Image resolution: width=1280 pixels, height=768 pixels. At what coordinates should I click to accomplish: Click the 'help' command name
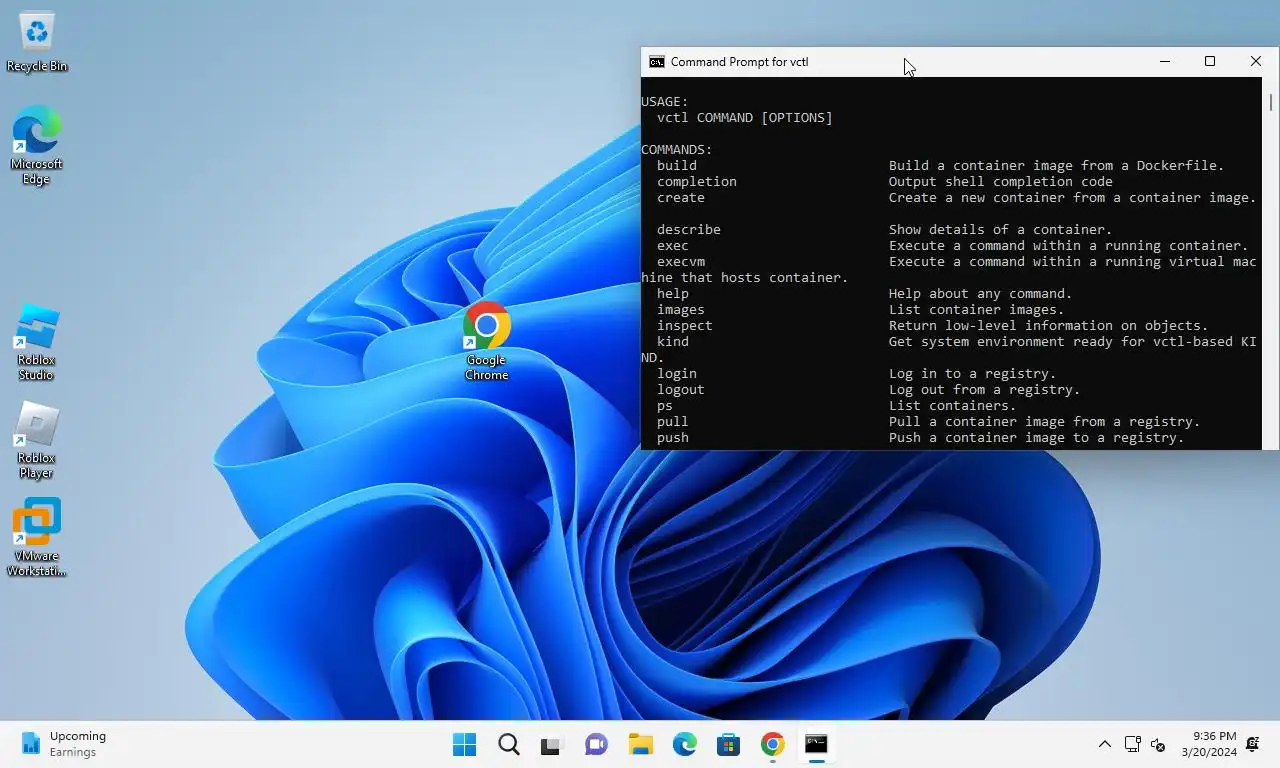pos(673,294)
